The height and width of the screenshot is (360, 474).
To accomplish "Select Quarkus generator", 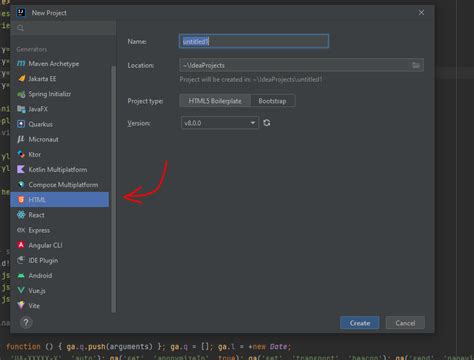I will [x=59, y=124].
